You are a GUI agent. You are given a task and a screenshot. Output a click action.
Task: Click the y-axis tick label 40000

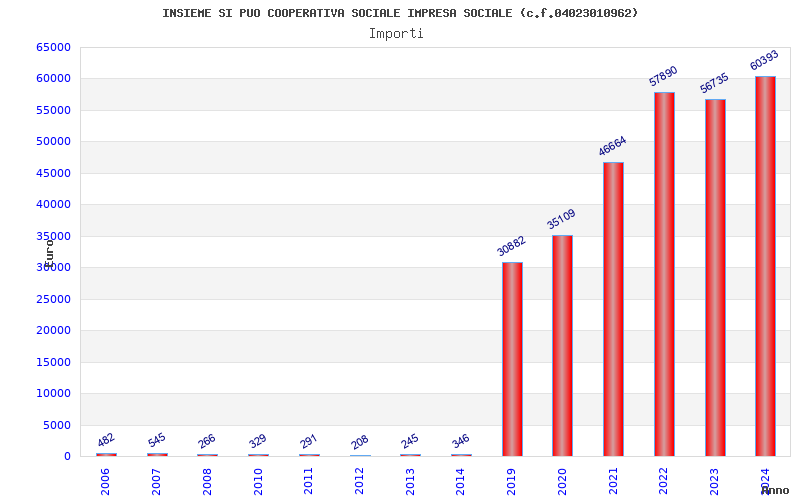point(54,205)
